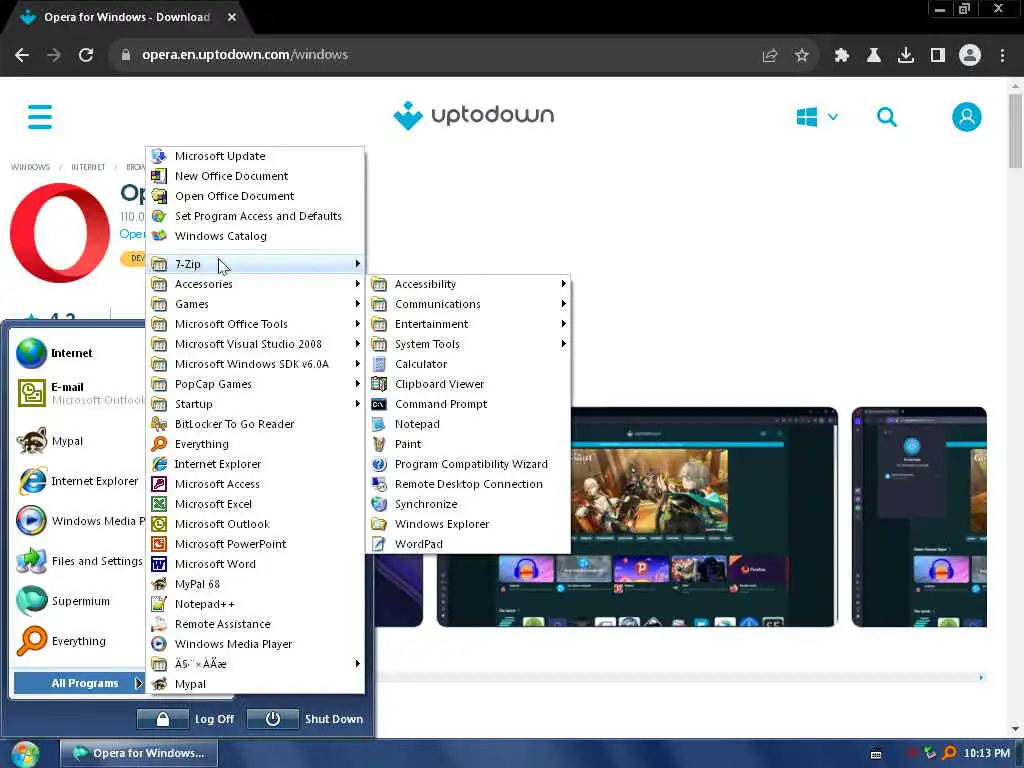This screenshot has height=768, width=1024.
Task: Open the browser three-dot menu
Action: point(1002,56)
